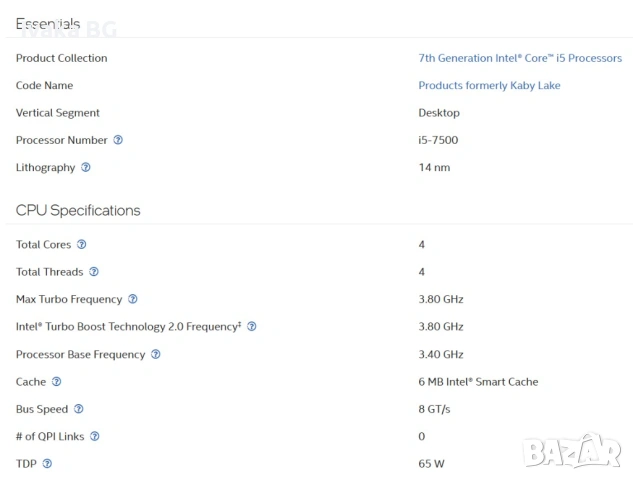Click the 65 W TDP value
633x480 pixels.
click(x=431, y=464)
